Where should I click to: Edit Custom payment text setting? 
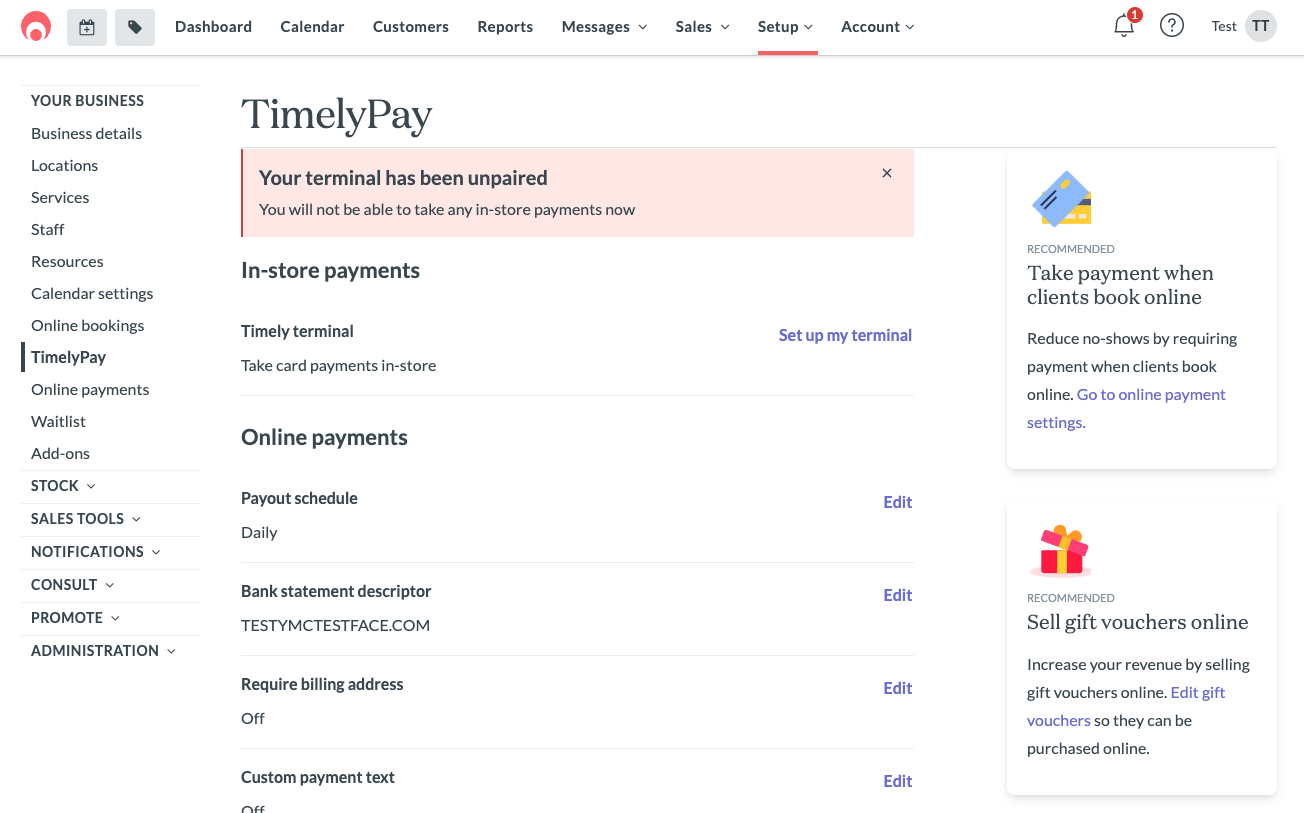click(x=897, y=782)
